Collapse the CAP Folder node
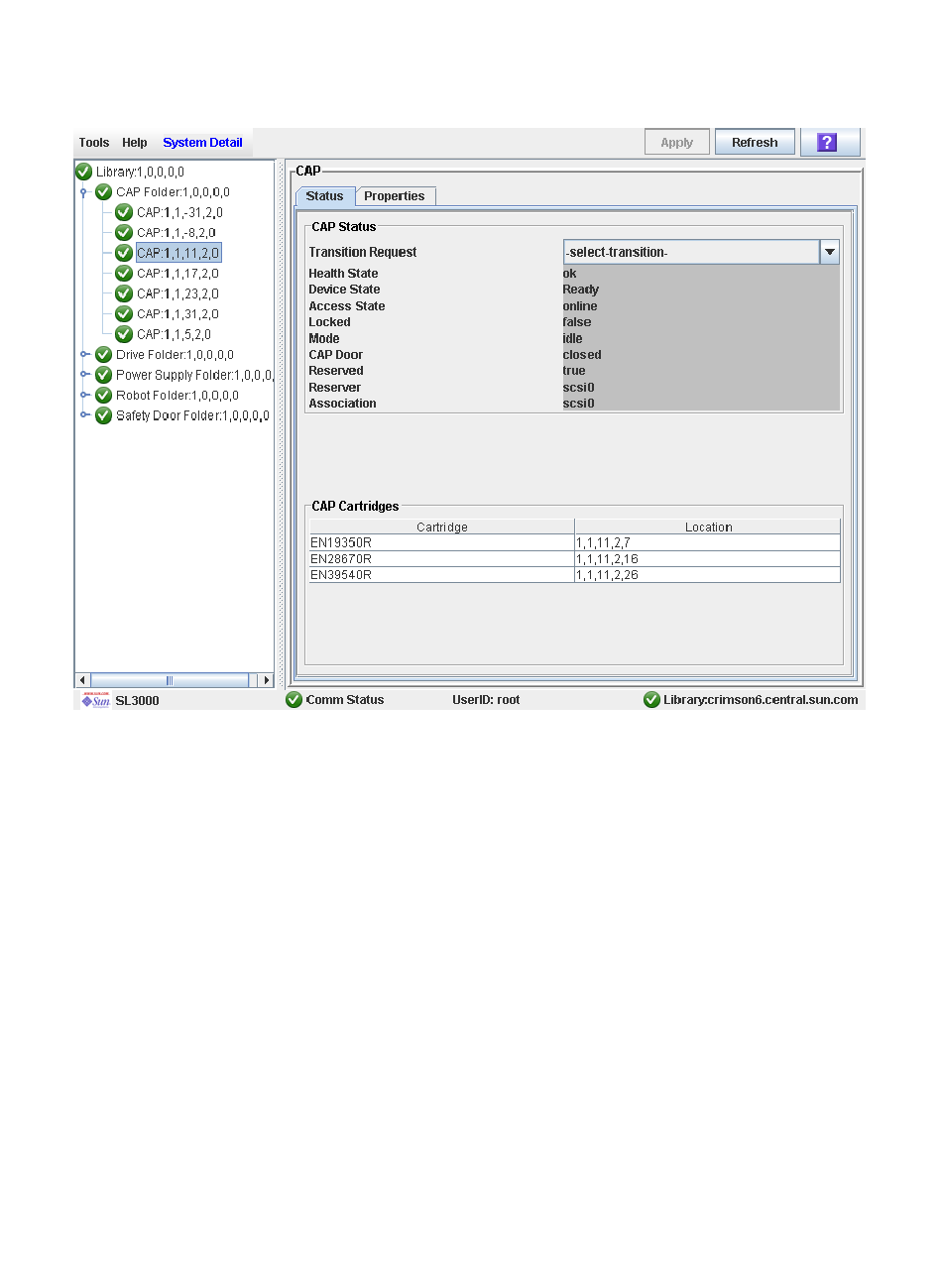 (x=84, y=192)
